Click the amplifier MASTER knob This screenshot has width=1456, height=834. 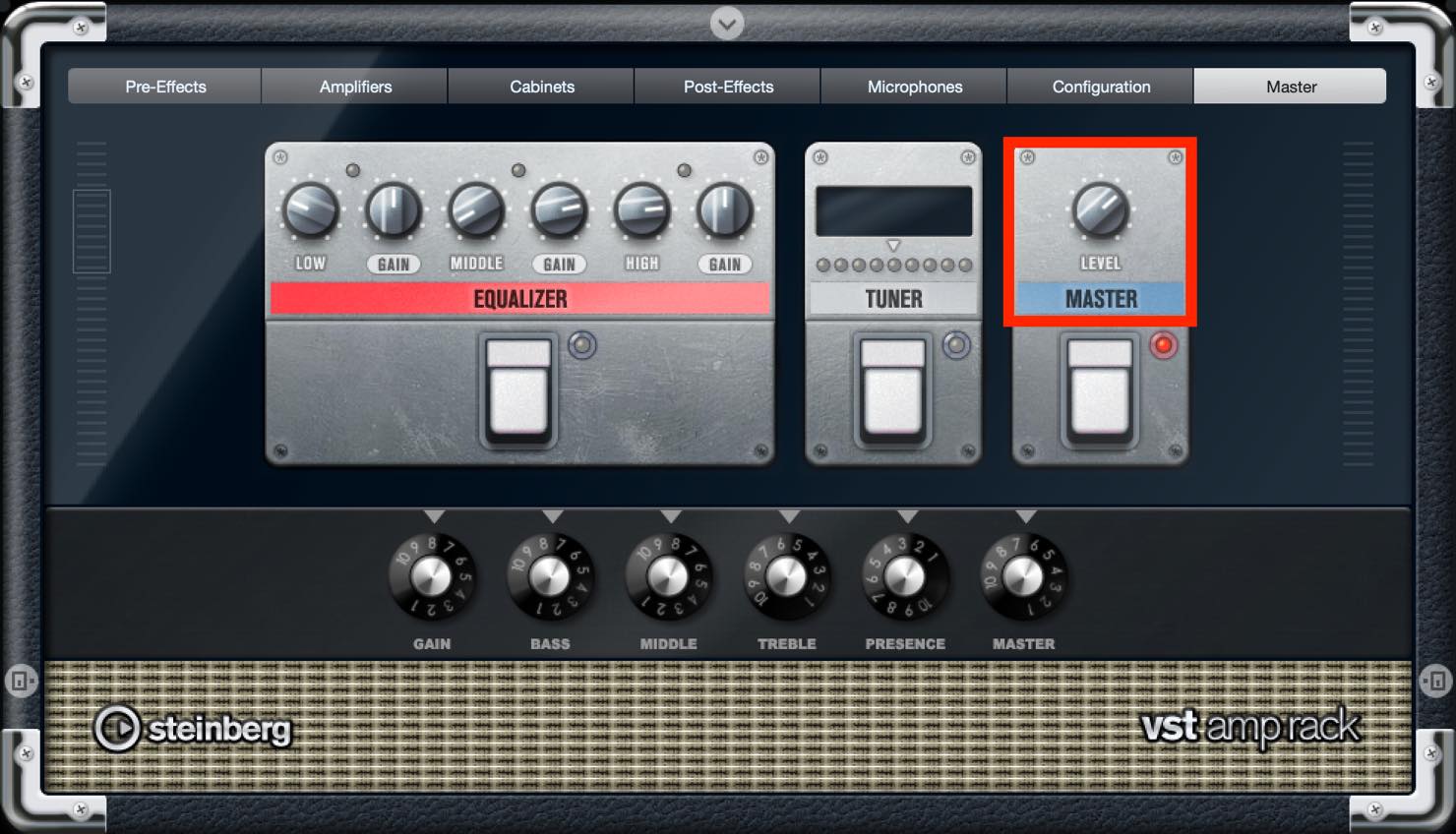tap(1023, 577)
